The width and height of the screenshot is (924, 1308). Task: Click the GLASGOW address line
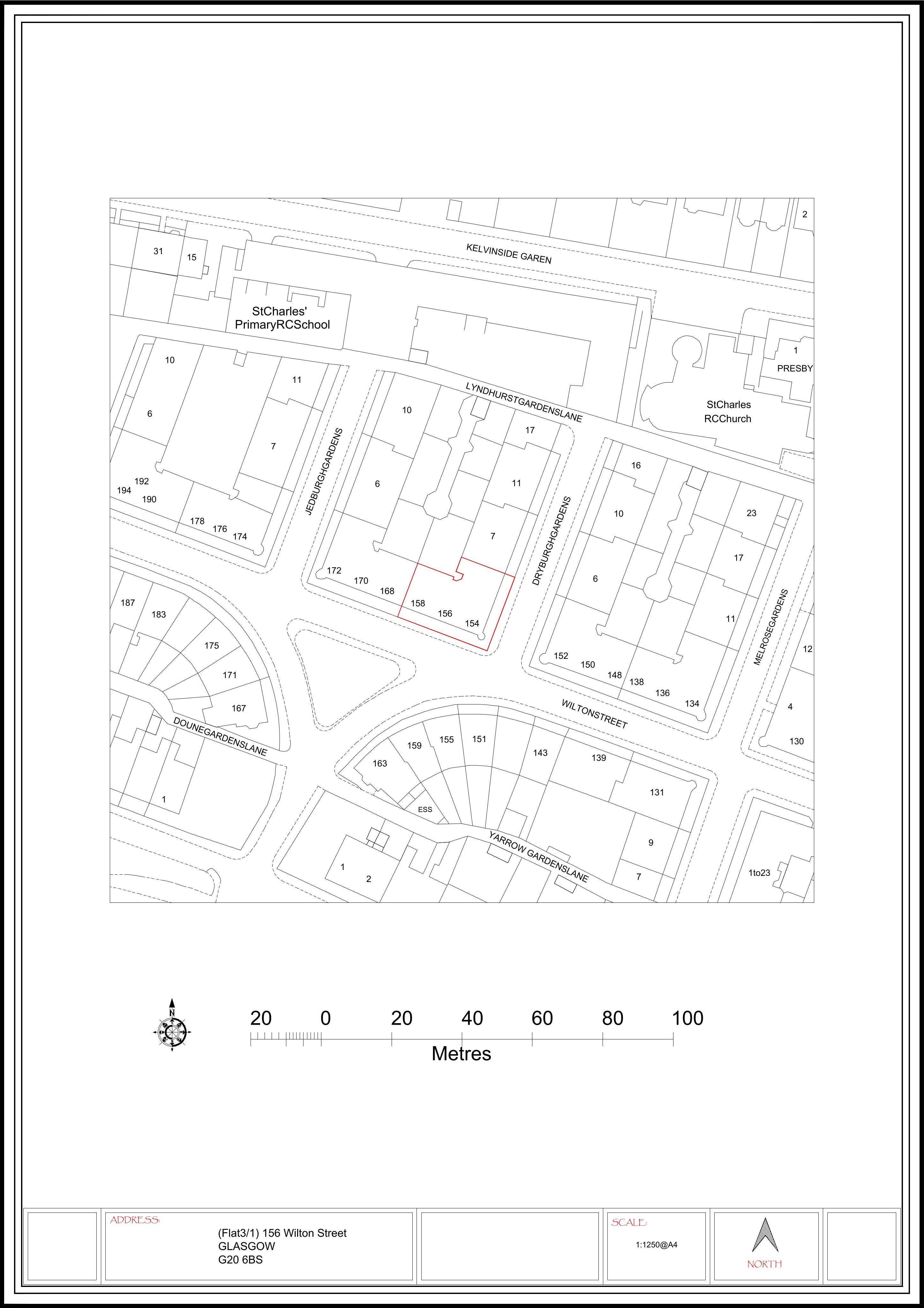pos(246,1246)
